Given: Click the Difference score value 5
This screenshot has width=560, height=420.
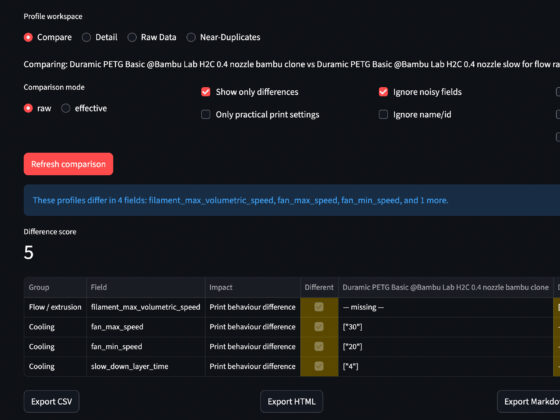Looking at the screenshot, I should (29, 252).
